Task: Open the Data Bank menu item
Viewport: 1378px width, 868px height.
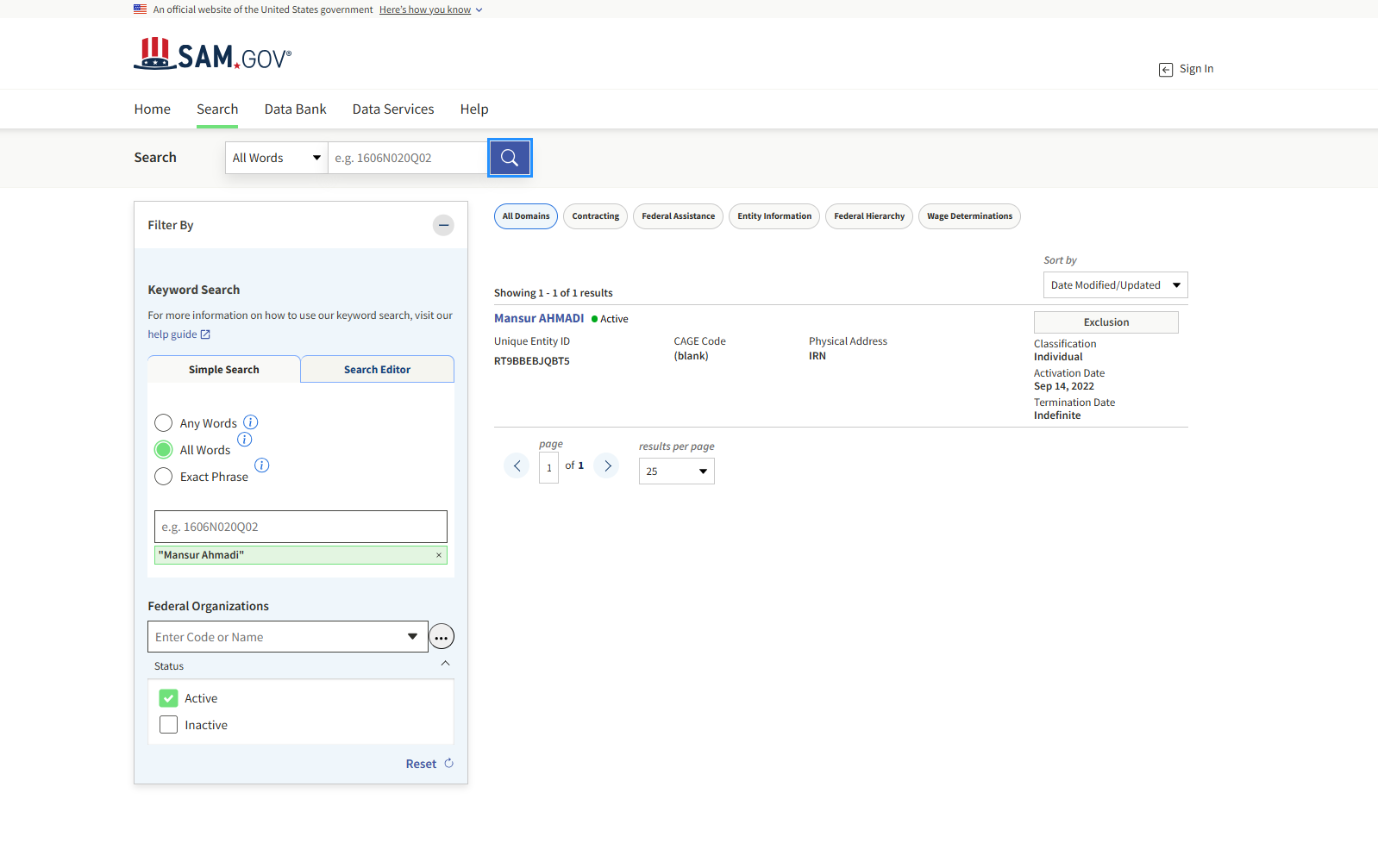Action: 295,109
